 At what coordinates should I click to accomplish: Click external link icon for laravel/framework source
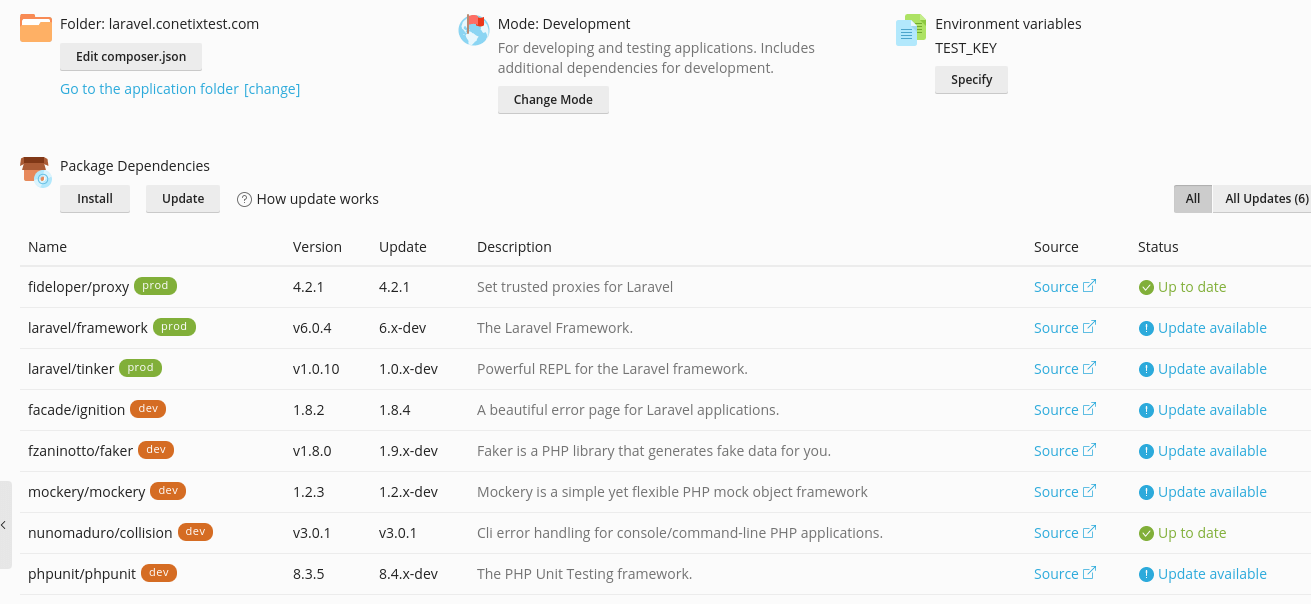(1089, 327)
